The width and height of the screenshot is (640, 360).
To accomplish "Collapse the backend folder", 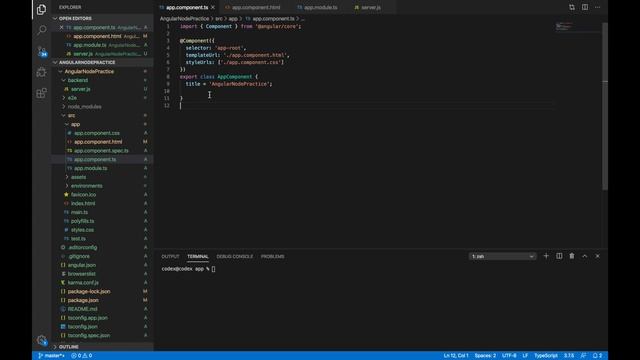I will coord(64,80).
